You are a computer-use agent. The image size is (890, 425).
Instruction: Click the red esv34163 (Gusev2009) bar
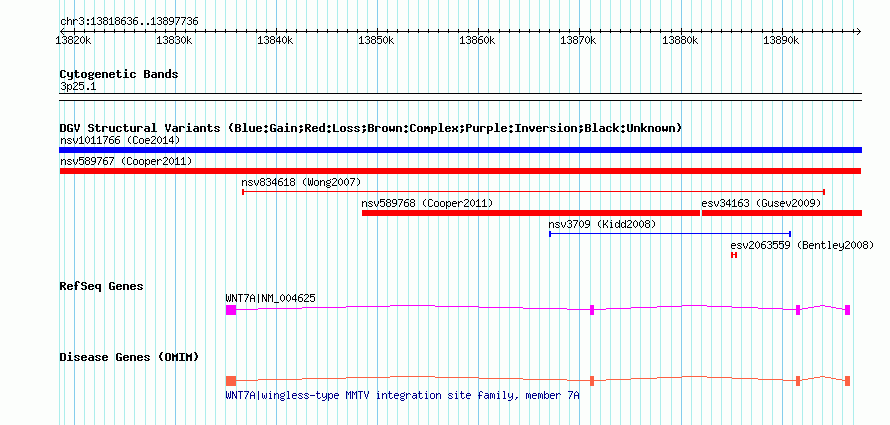click(x=782, y=213)
